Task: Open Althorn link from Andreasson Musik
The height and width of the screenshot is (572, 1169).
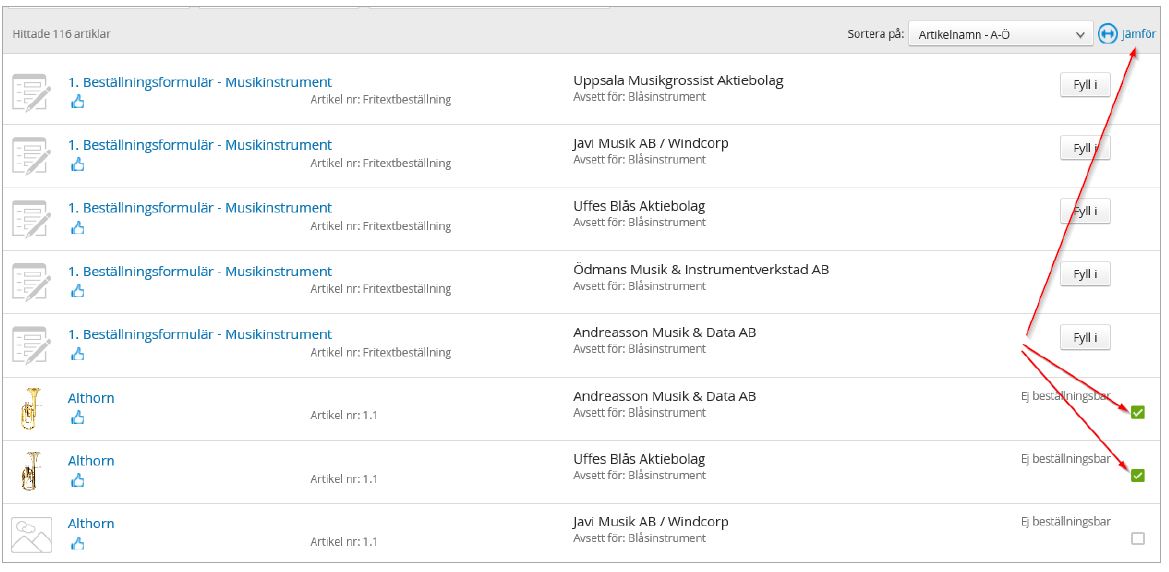Action: click(x=91, y=397)
